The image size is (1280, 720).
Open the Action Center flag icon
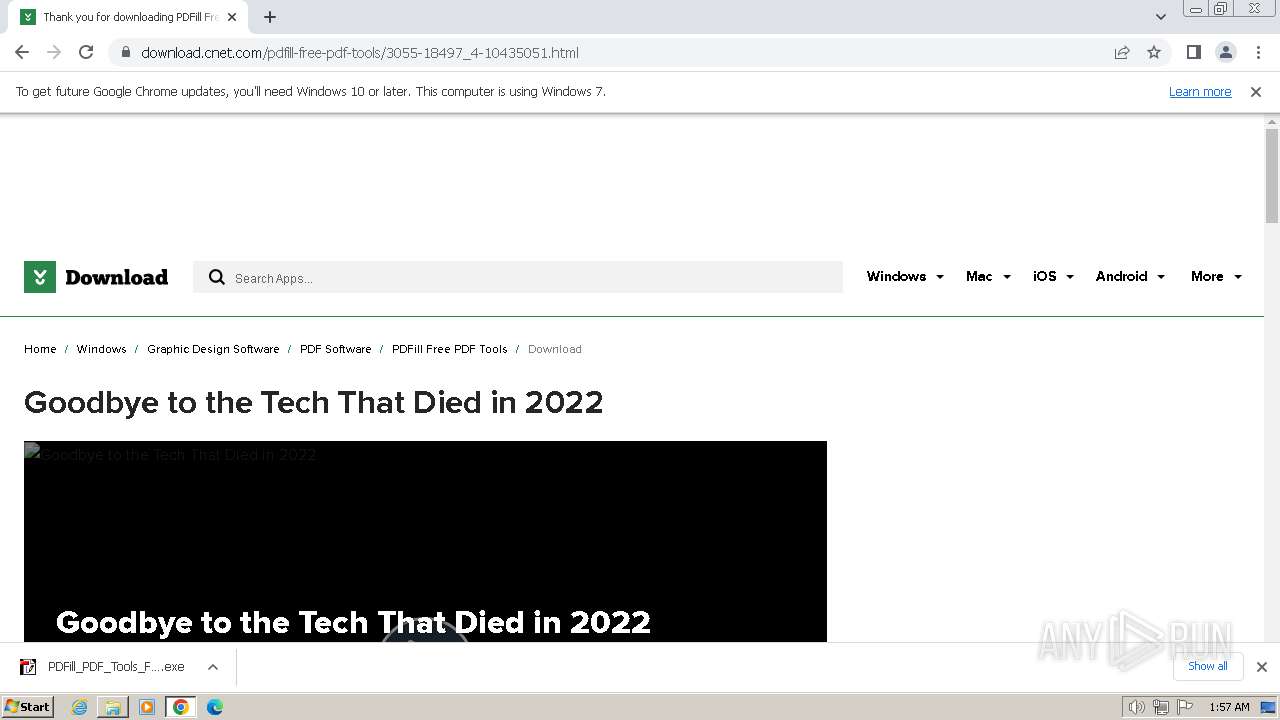[1185, 707]
